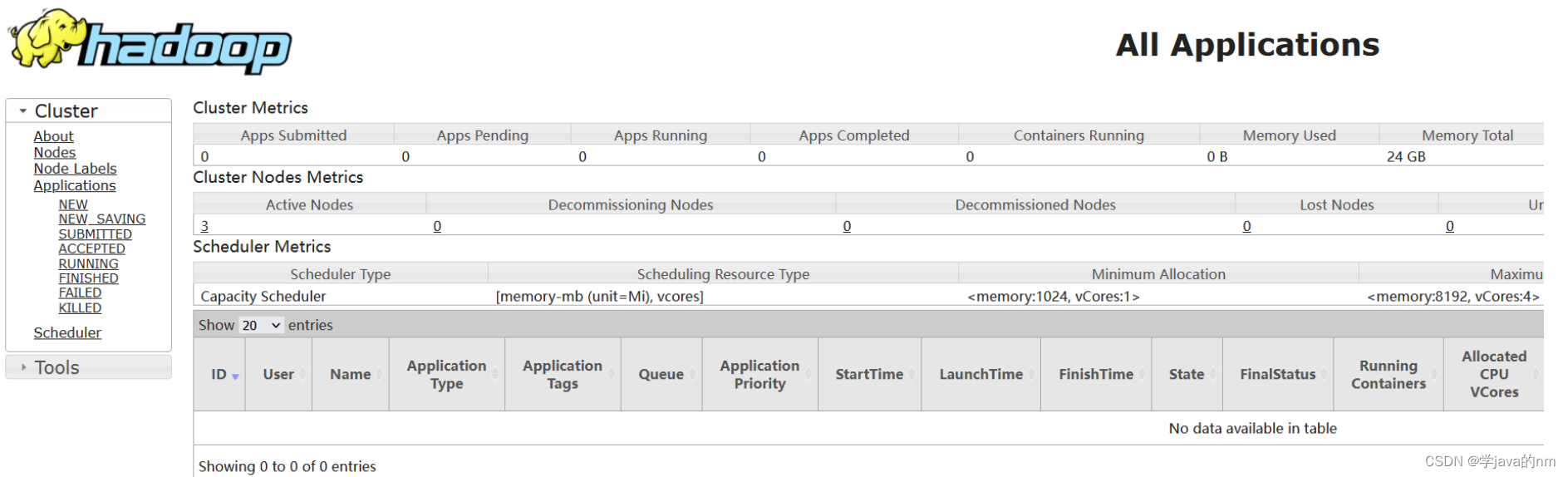This screenshot has height=477, width=1568.
Task: Sort table by FinalStatus column
Action: click(x=1278, y=374)
